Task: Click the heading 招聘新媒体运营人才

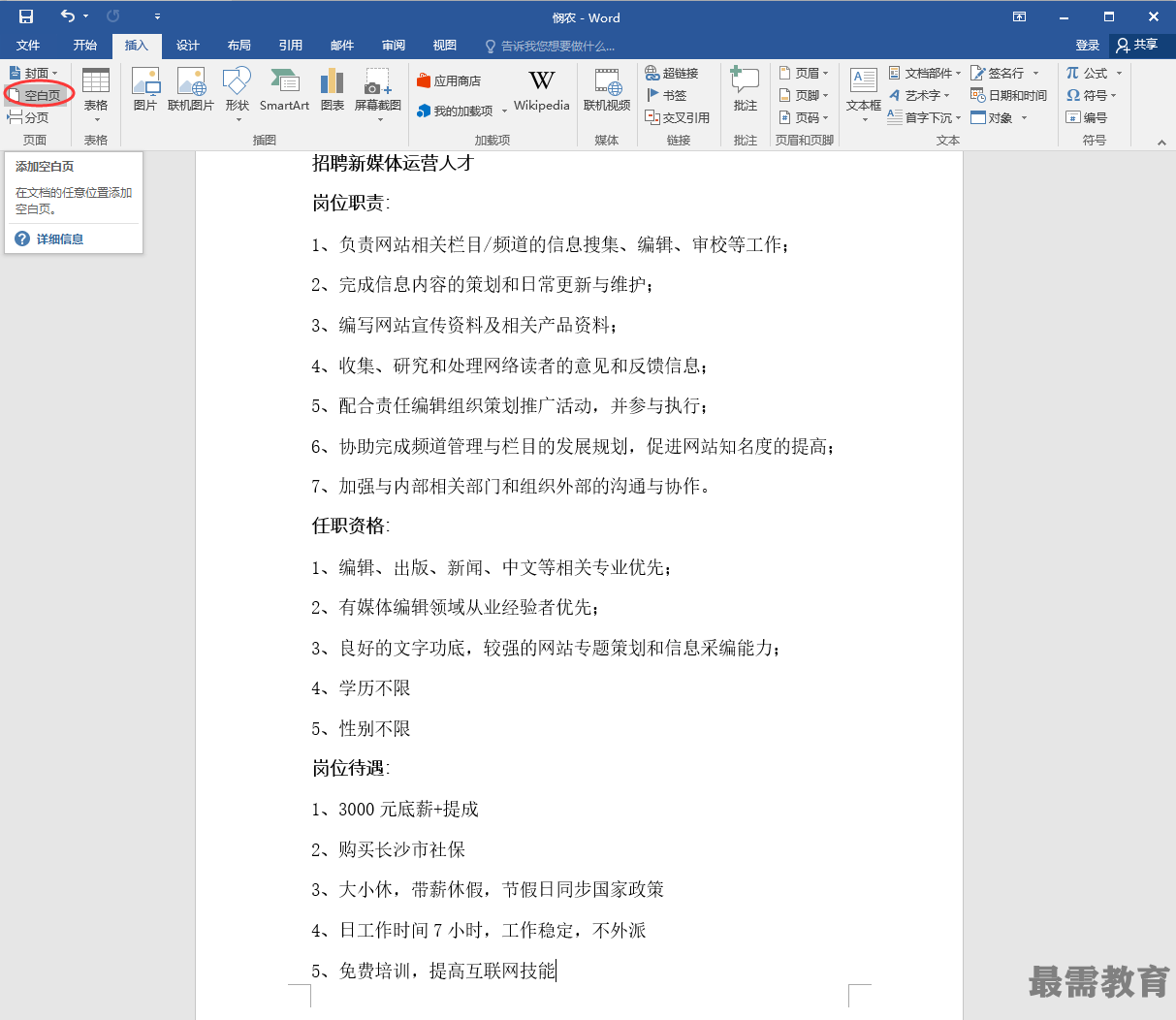Action: pos(393,163)
